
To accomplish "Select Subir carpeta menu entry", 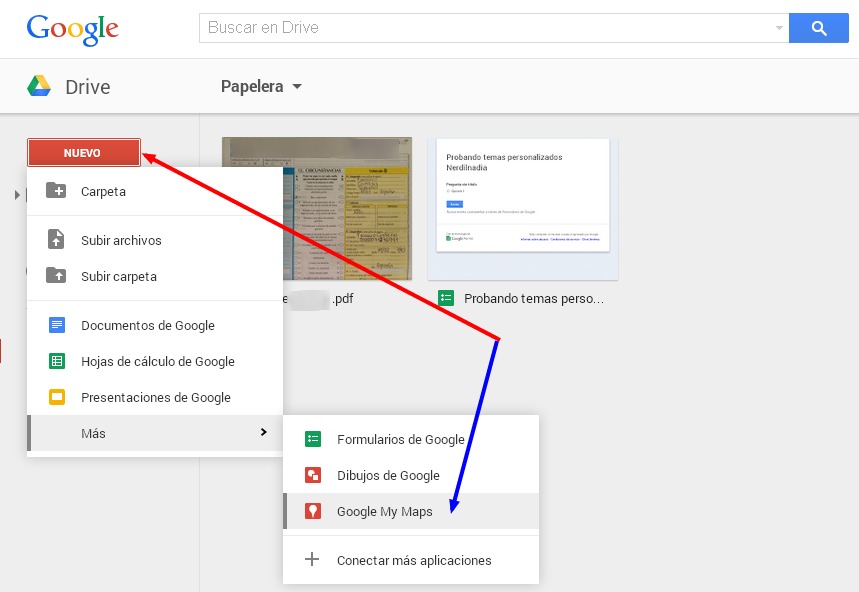I will (155, 276).
